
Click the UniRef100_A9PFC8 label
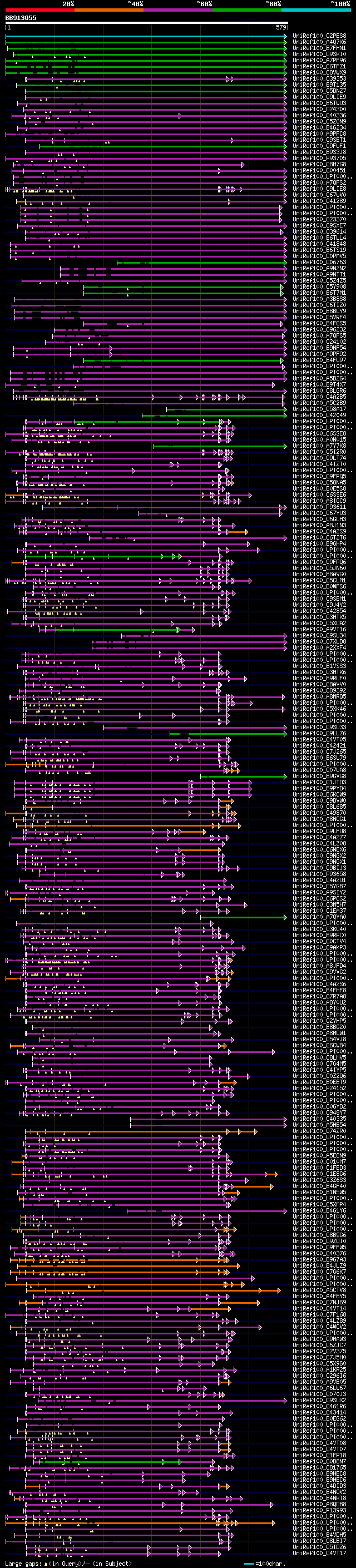click(x=319, y=134)
